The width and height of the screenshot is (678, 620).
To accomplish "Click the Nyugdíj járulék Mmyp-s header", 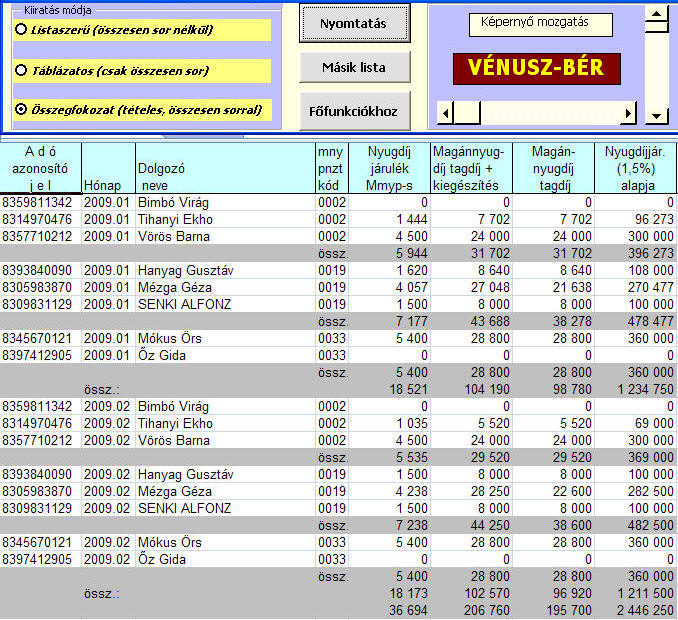I will (389, 168).
